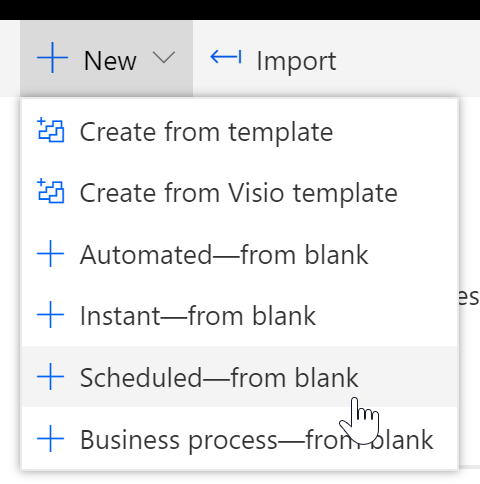The image size is (480, 484).
Task: Select Automated—from blank option
Action: click(x=240, y=254)
